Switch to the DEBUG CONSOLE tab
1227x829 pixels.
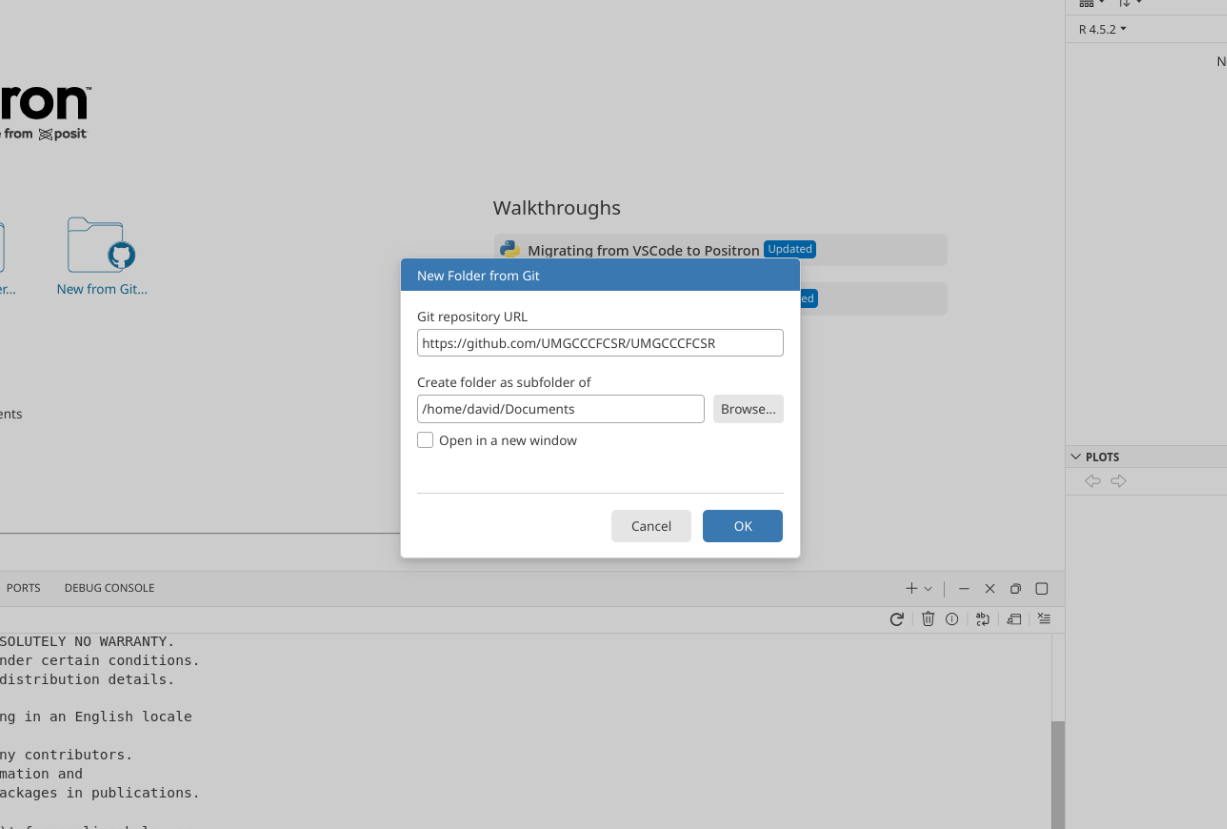[x=109, y=588]
